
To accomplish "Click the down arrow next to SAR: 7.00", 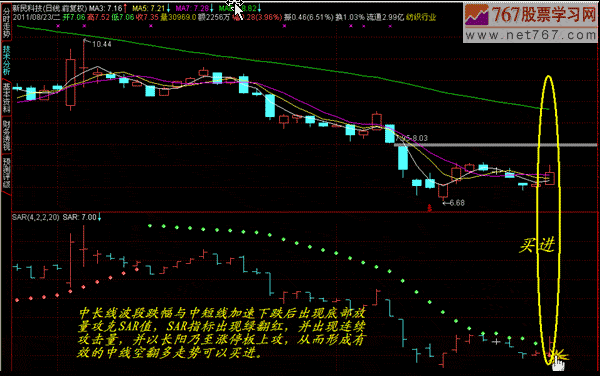I will 99,217.
